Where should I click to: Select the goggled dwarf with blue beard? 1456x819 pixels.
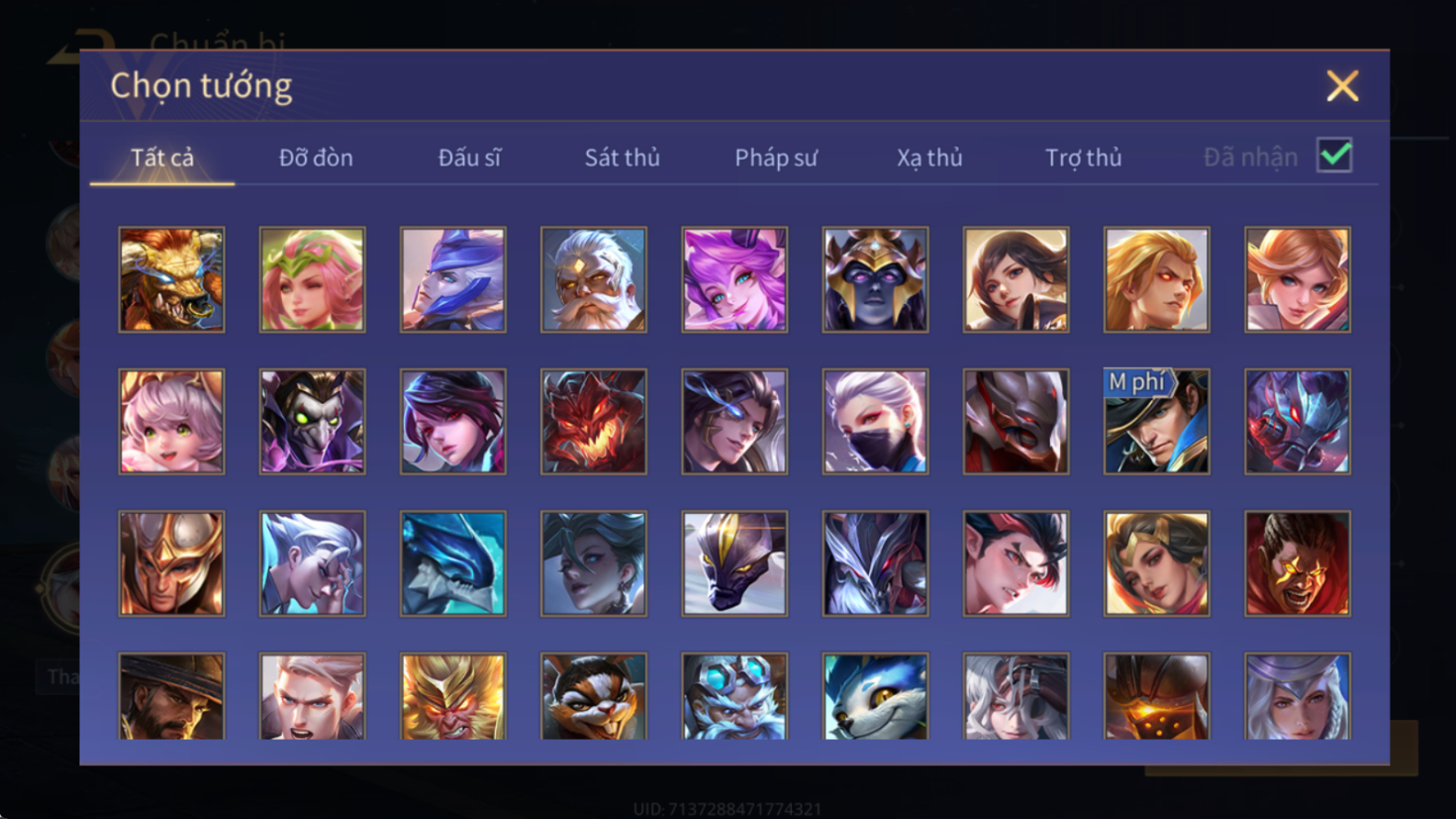pyautogui.click(x=734, y=695)
